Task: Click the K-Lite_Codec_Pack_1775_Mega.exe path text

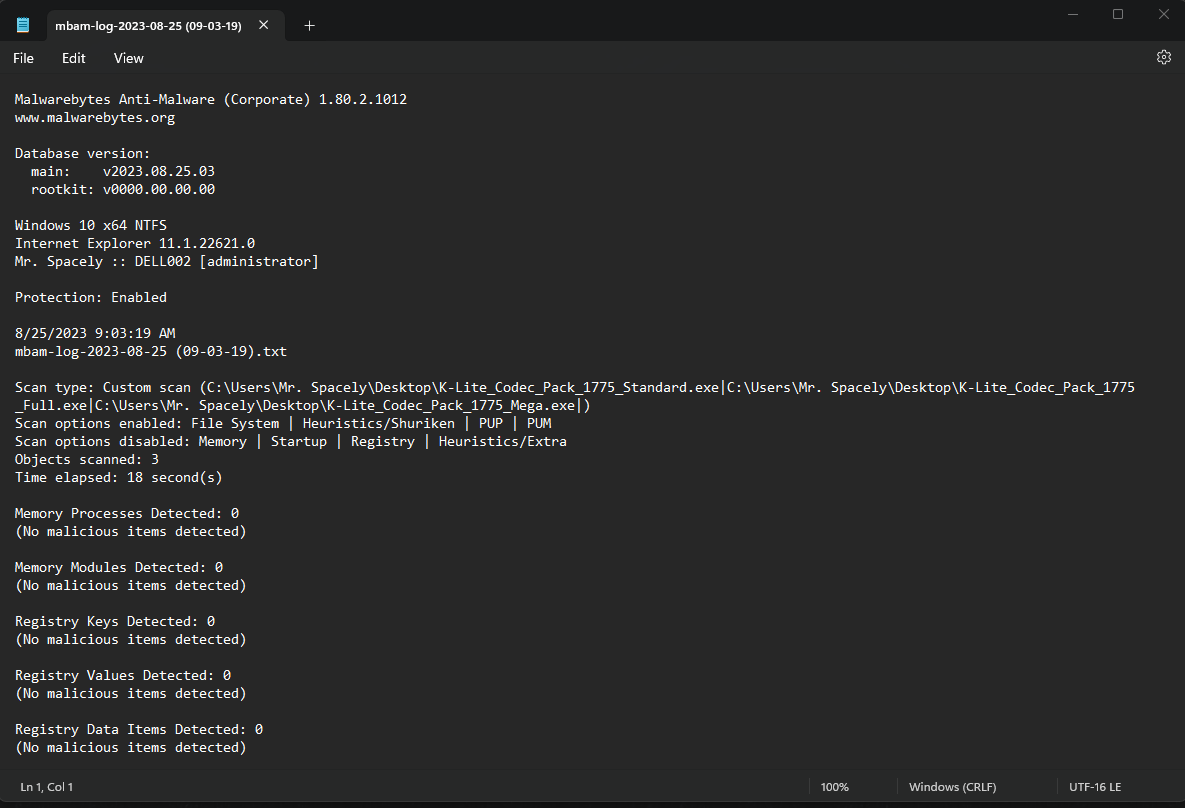Action: 335,405
